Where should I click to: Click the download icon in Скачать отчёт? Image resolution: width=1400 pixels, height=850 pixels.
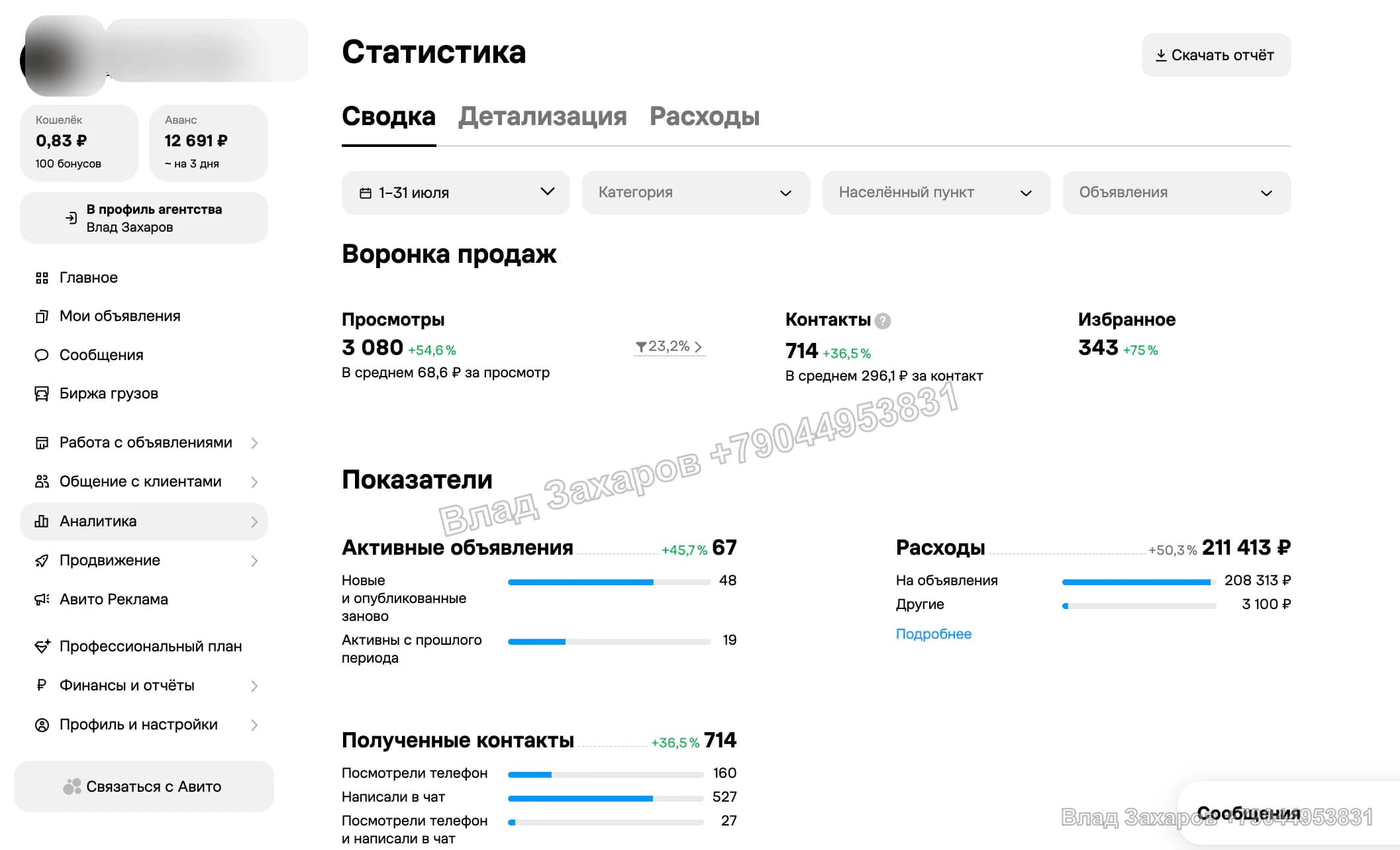click(x=1161, y=56)
